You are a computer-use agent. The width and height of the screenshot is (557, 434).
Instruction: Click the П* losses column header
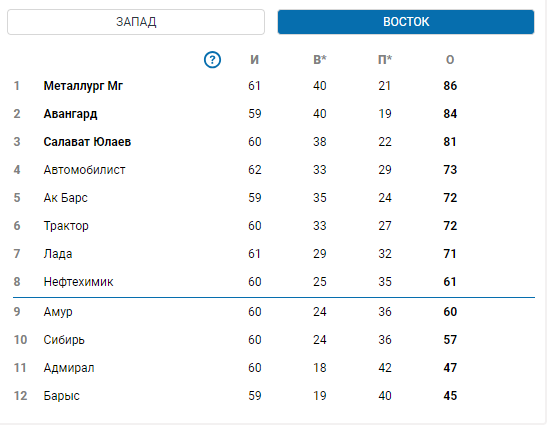(x=385, y=60)
